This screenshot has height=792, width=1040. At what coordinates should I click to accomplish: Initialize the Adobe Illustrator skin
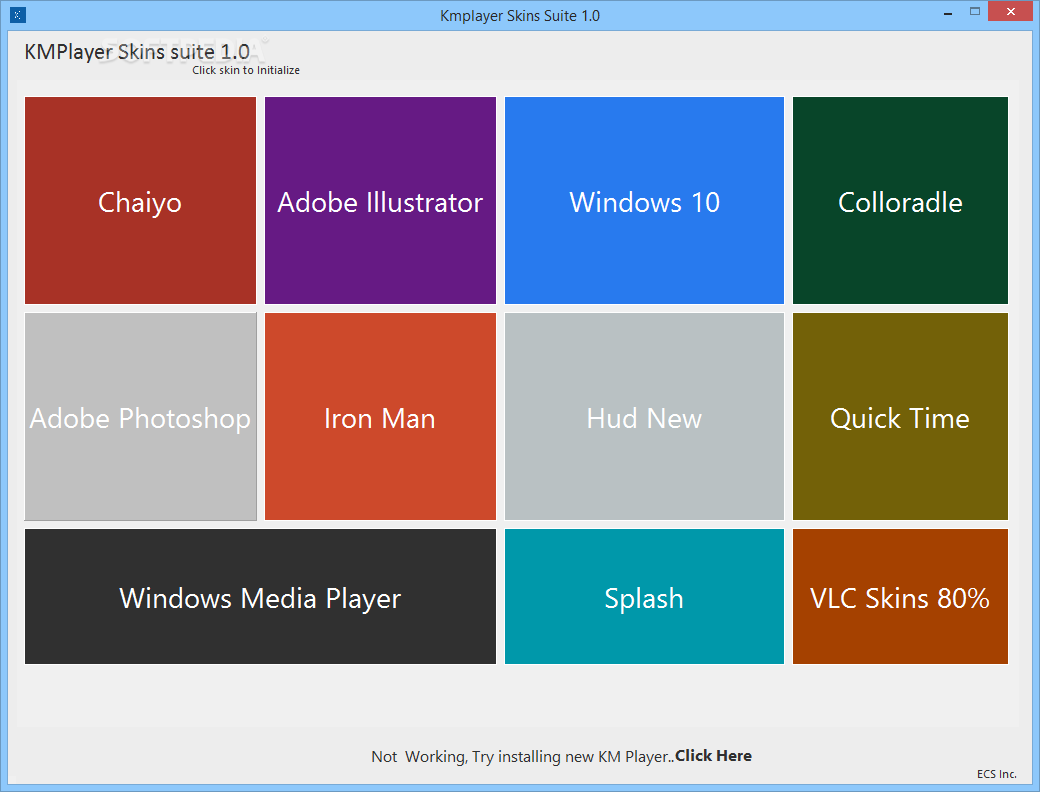[380, 200]
